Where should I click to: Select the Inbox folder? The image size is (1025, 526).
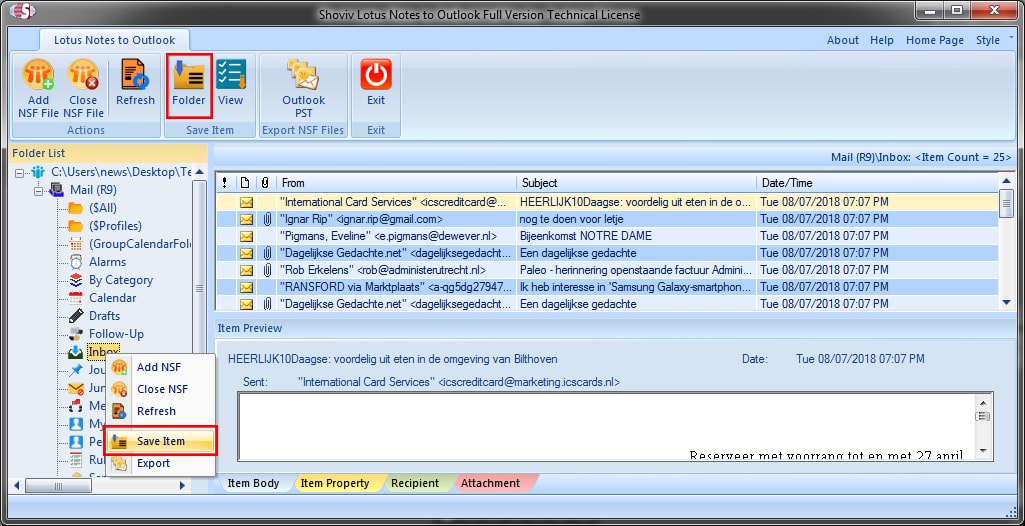(x=103, y=352)
